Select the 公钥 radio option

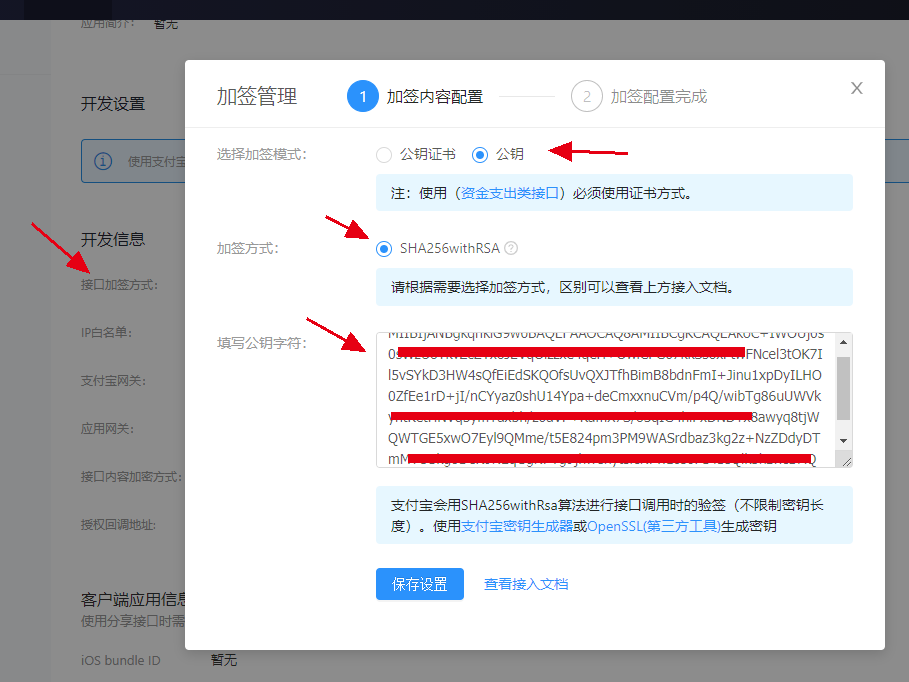tap(479, 155)
